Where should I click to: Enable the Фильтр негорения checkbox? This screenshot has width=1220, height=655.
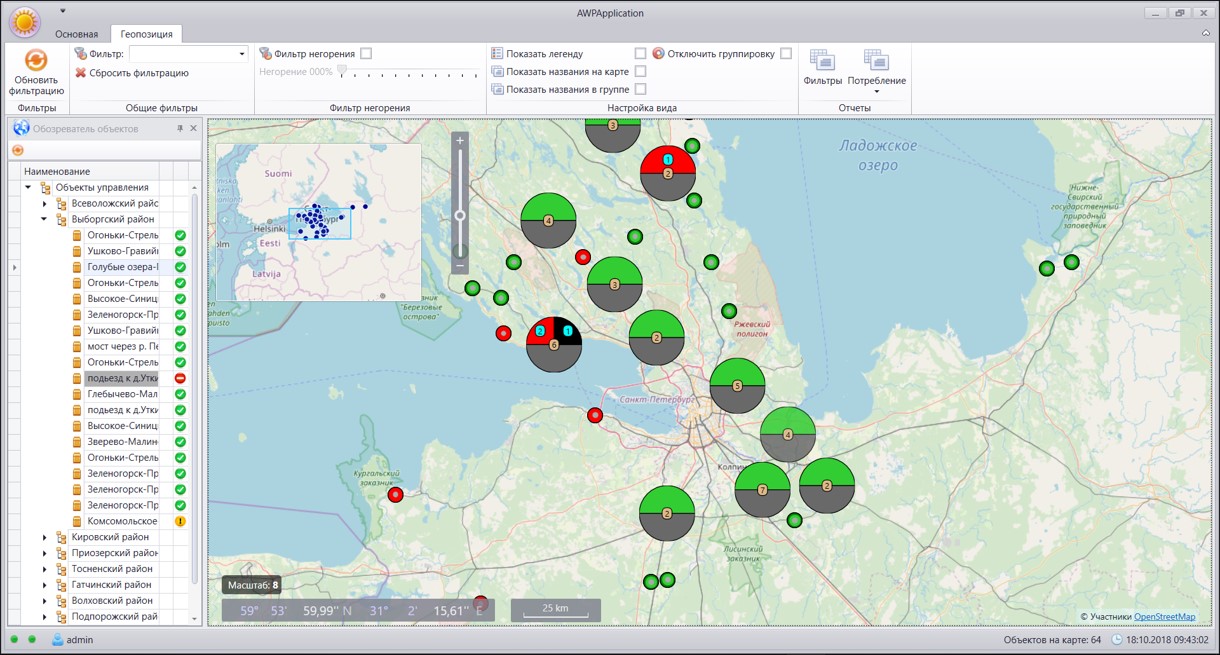click(366, 53)
